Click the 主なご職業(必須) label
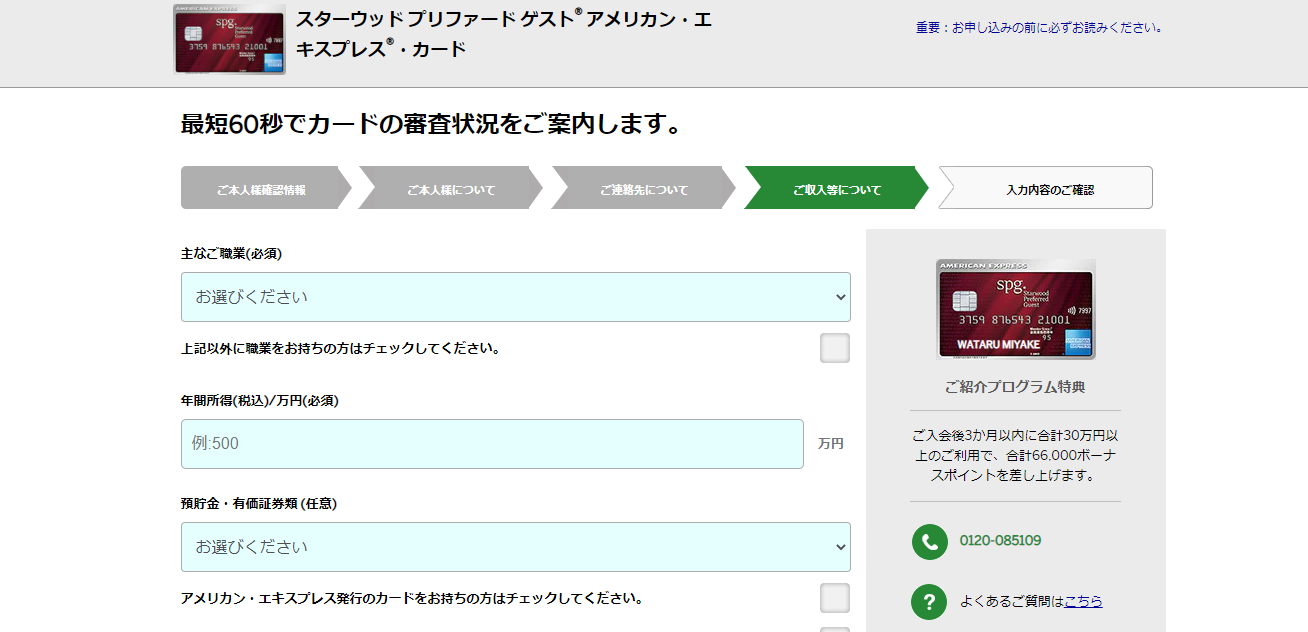This screenshot has width=1308, height=632. point(231,254)
